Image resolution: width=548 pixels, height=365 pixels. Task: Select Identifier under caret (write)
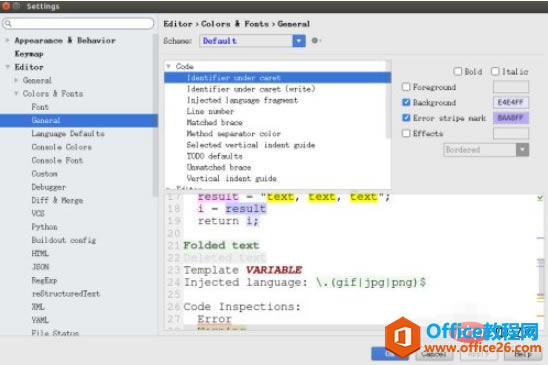click(251, 89)
